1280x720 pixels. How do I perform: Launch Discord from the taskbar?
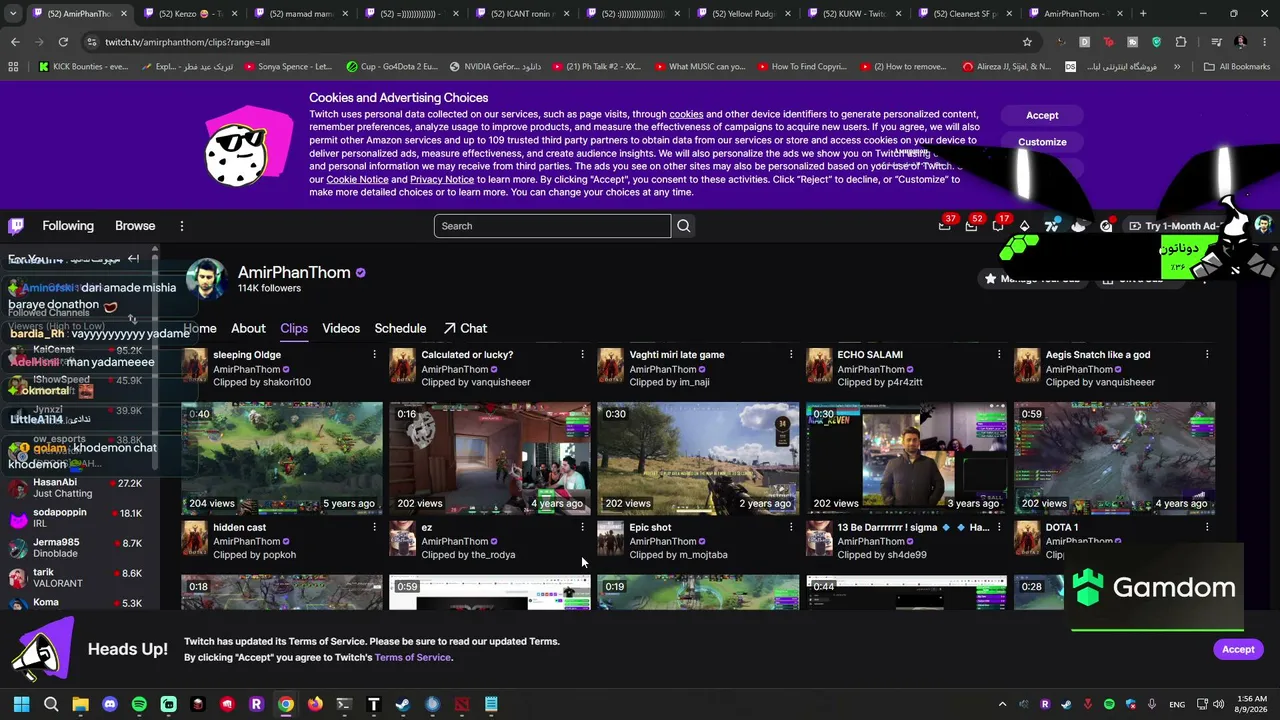[x=110, y=704]
